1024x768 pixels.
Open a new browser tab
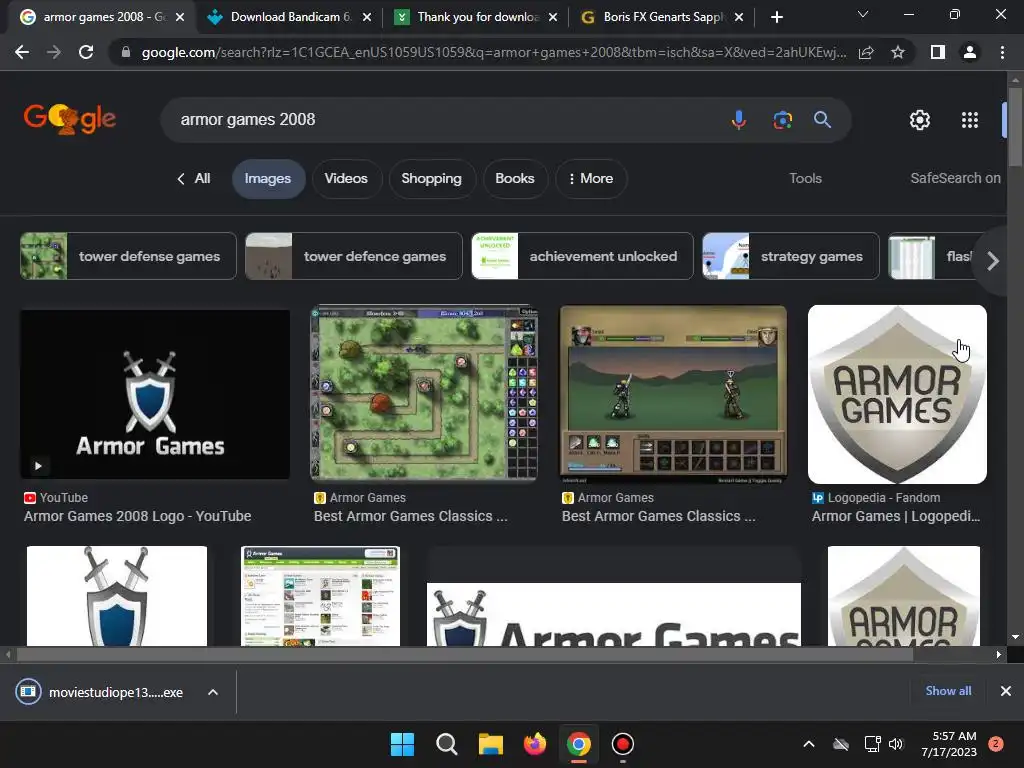click(x=776, y=17)
